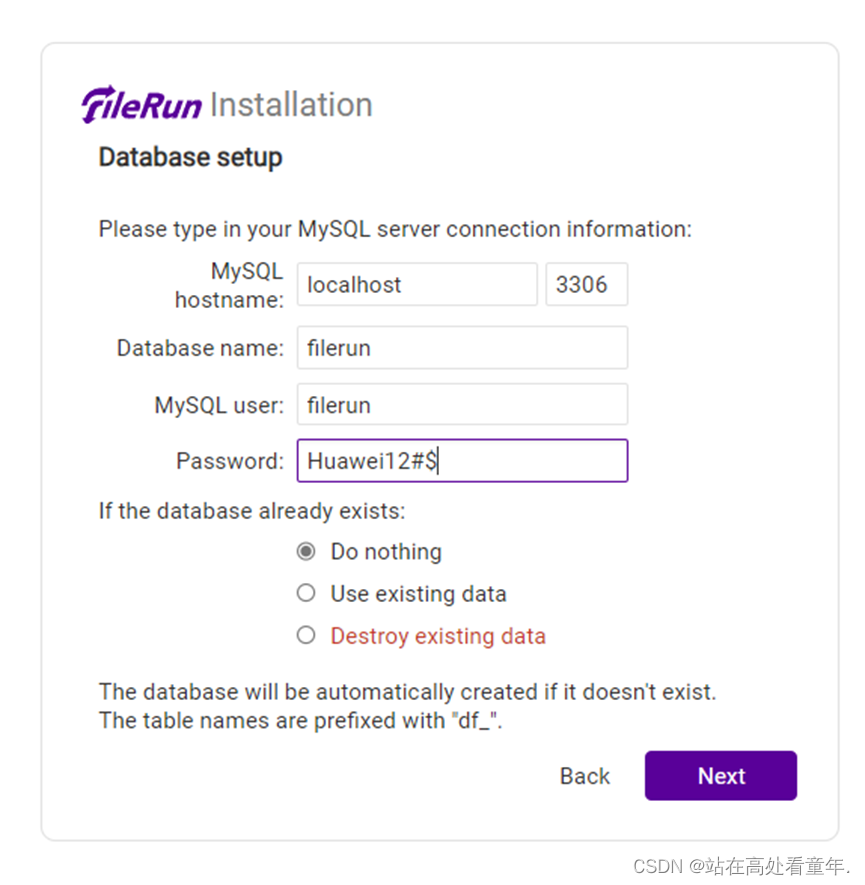The width and height of the screenshot is (865, 885).
Task: Click the Database name field containing filerun
Action: 462,348
